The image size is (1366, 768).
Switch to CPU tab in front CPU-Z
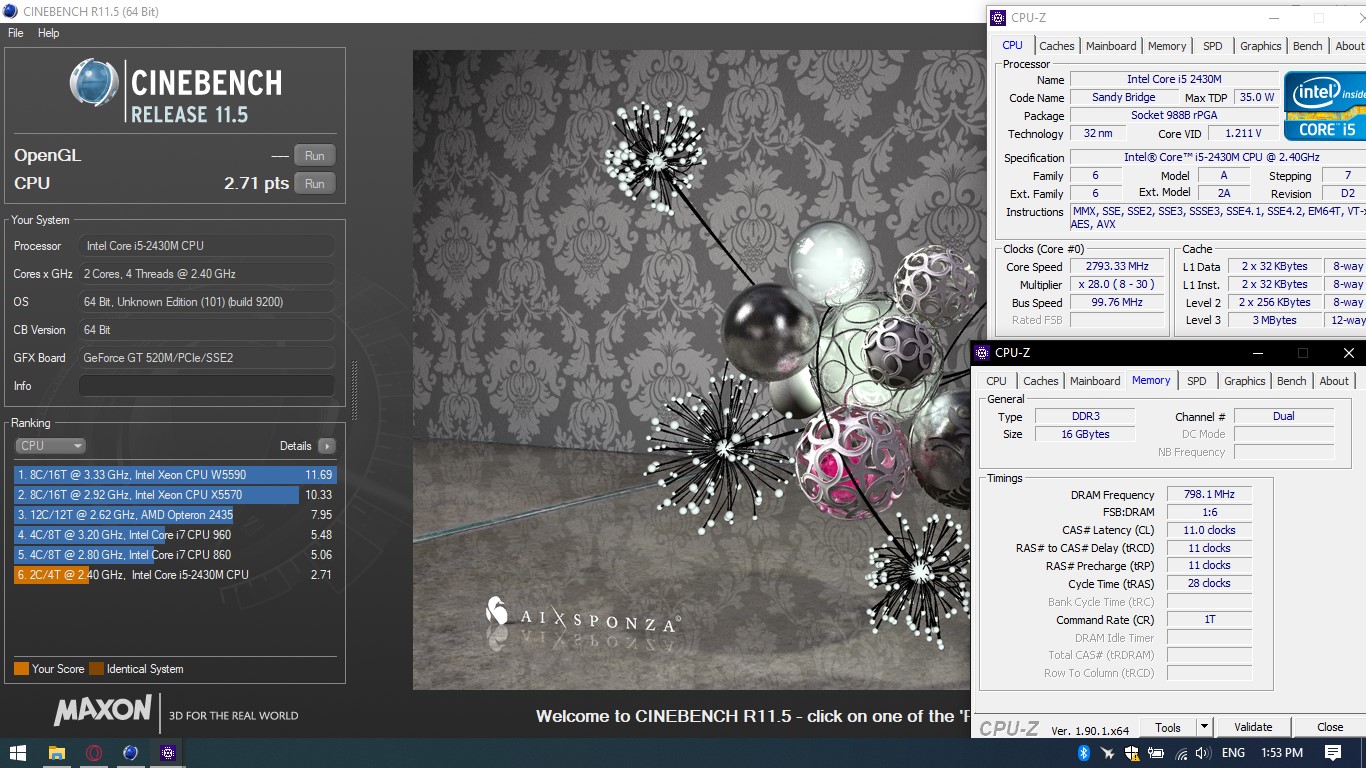click(x=996, y=381)
